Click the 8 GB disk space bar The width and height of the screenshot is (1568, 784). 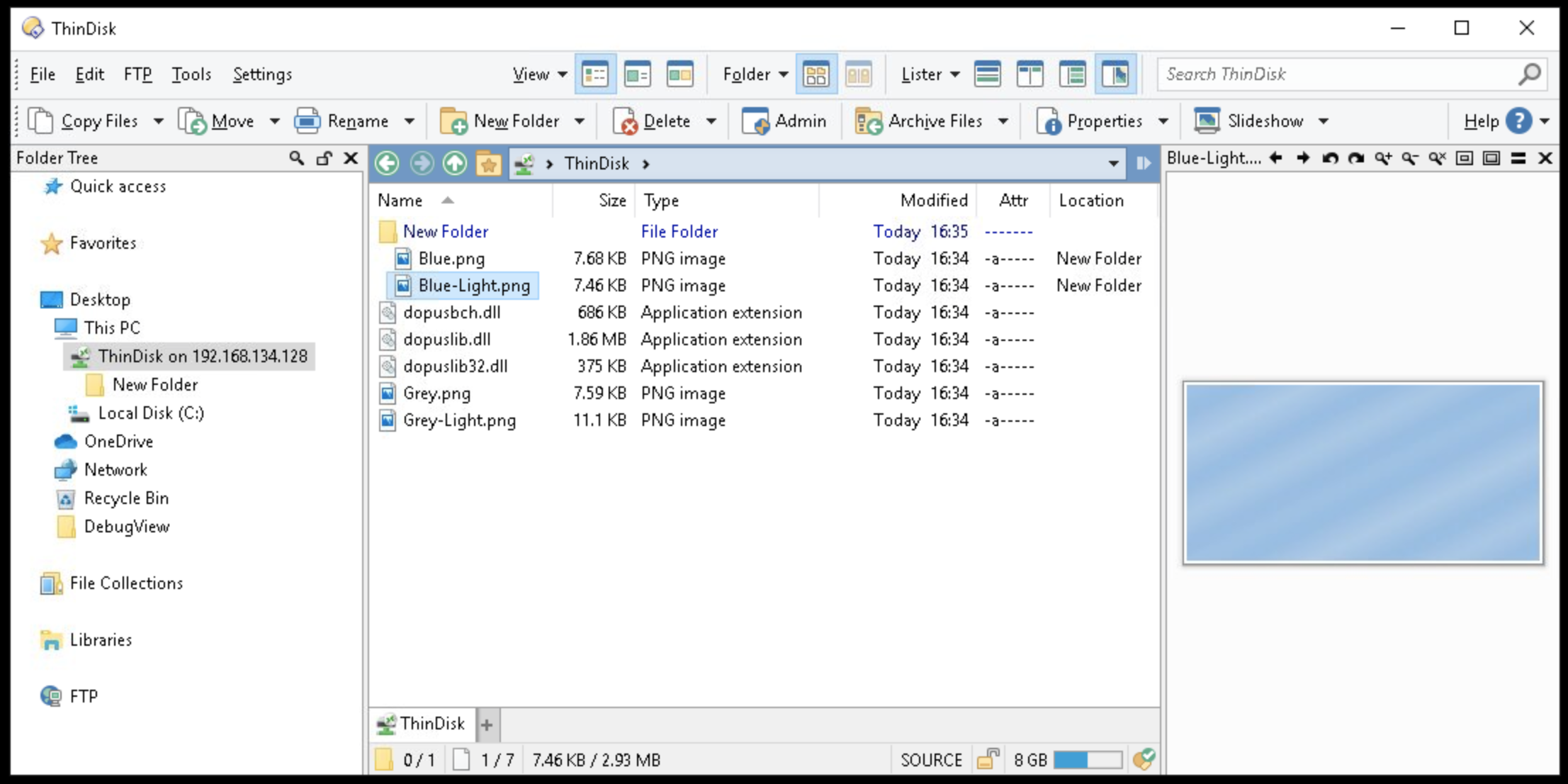point(1088,760)
